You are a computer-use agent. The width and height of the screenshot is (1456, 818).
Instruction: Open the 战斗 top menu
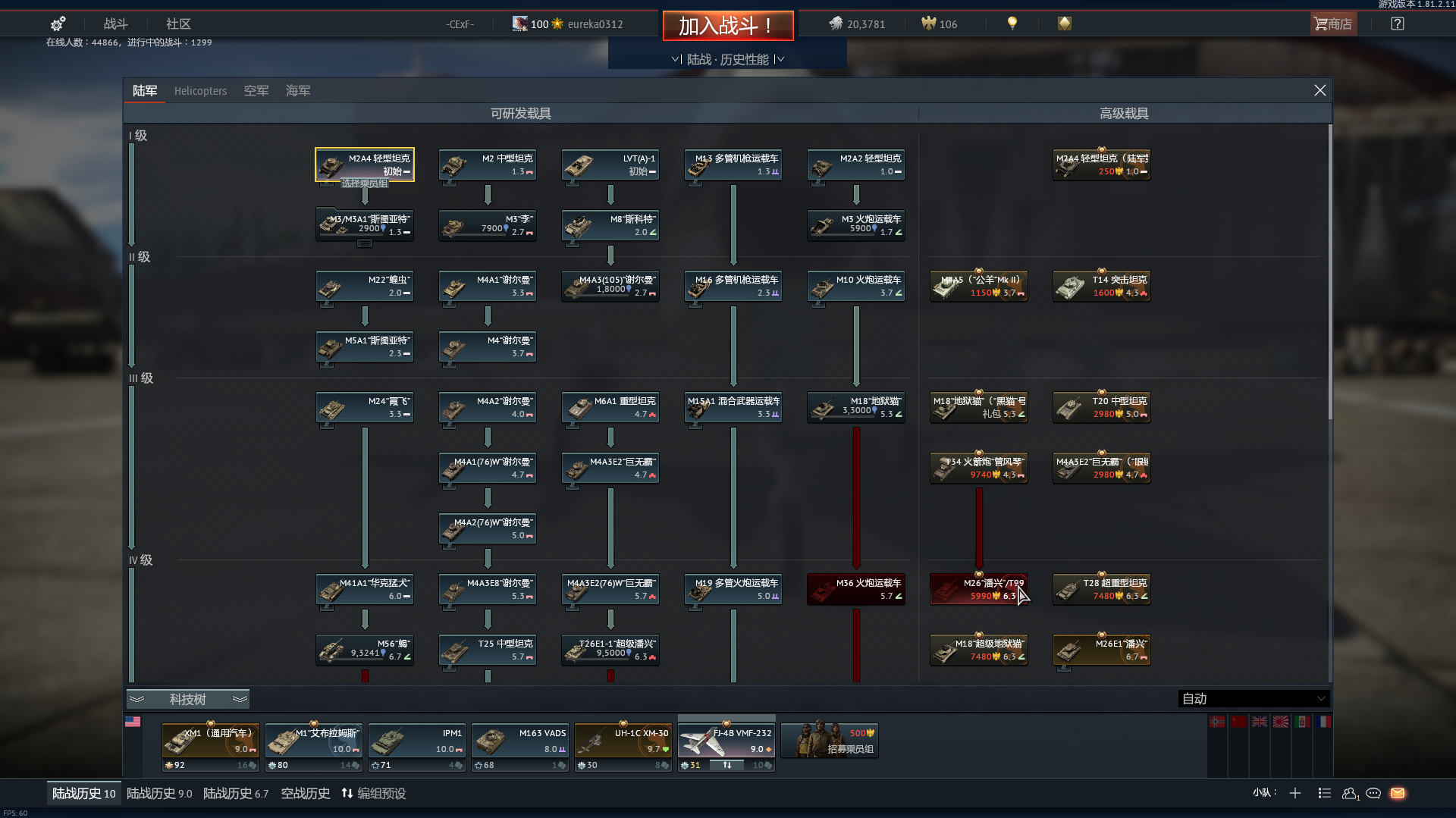[x=115, y=24]
